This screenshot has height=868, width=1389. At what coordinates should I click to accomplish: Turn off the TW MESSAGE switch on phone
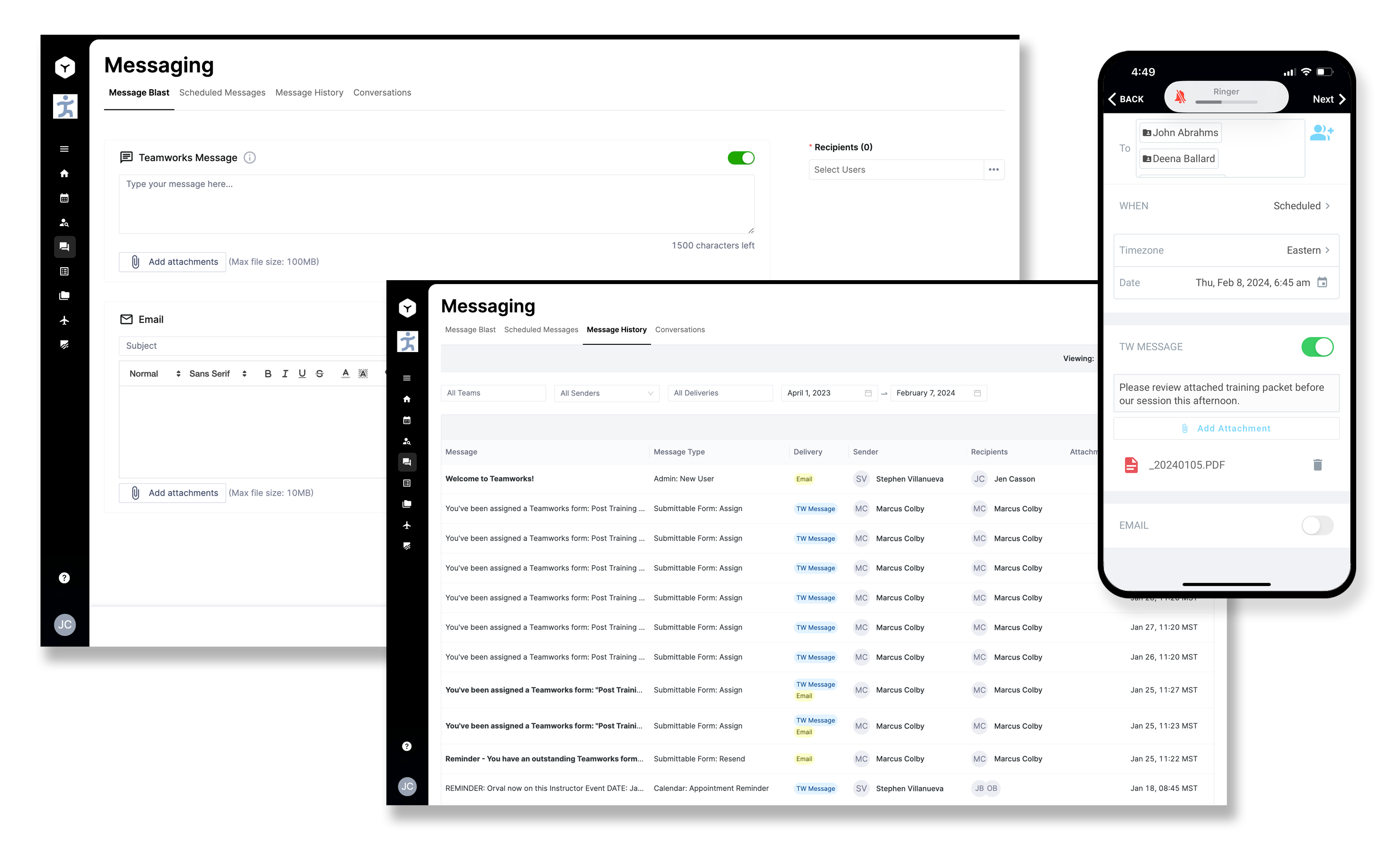pyautogui.click(x=1317, y=347)
